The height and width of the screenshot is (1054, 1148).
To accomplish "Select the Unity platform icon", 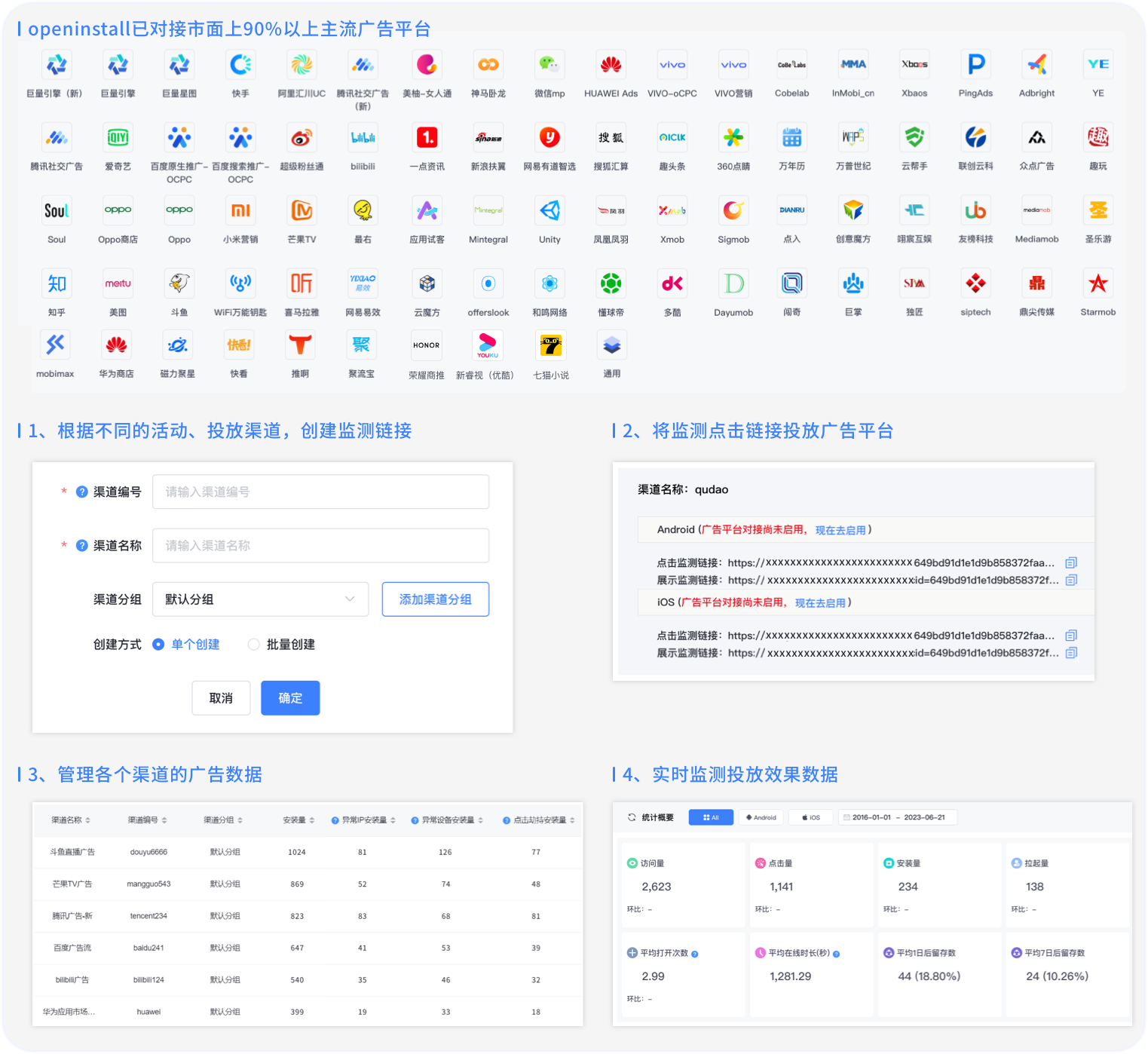I will 550,210.
